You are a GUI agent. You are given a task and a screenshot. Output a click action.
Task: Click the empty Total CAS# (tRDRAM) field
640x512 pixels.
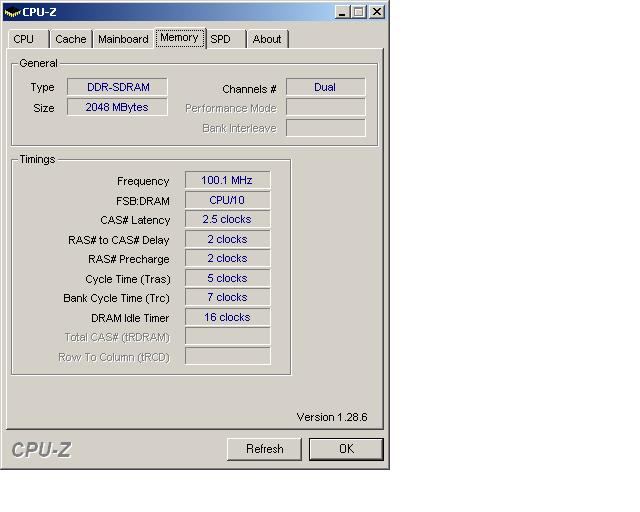(228, 336)
